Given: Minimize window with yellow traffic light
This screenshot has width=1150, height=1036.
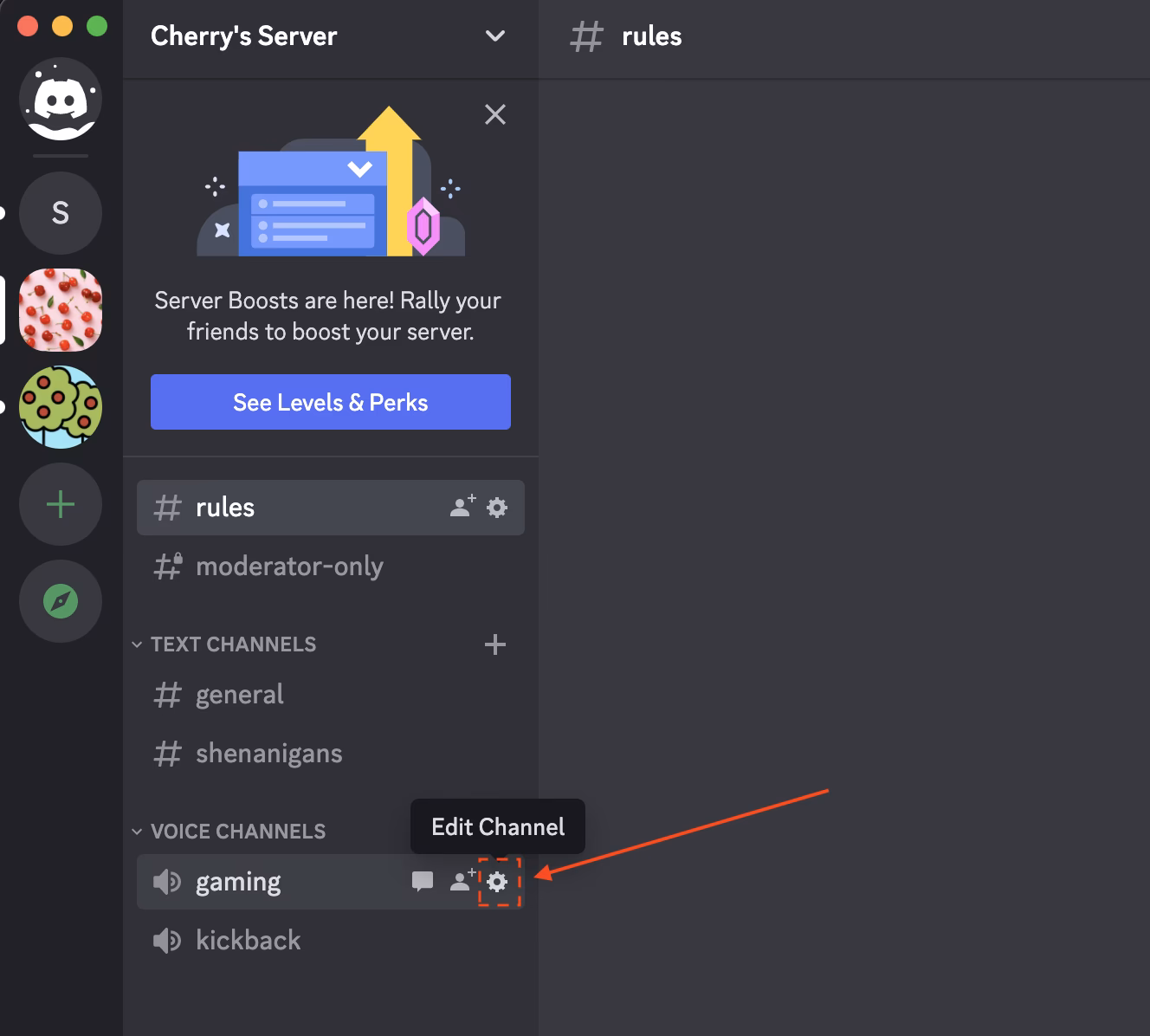Looking at the screenshot, I should (62, 26).
